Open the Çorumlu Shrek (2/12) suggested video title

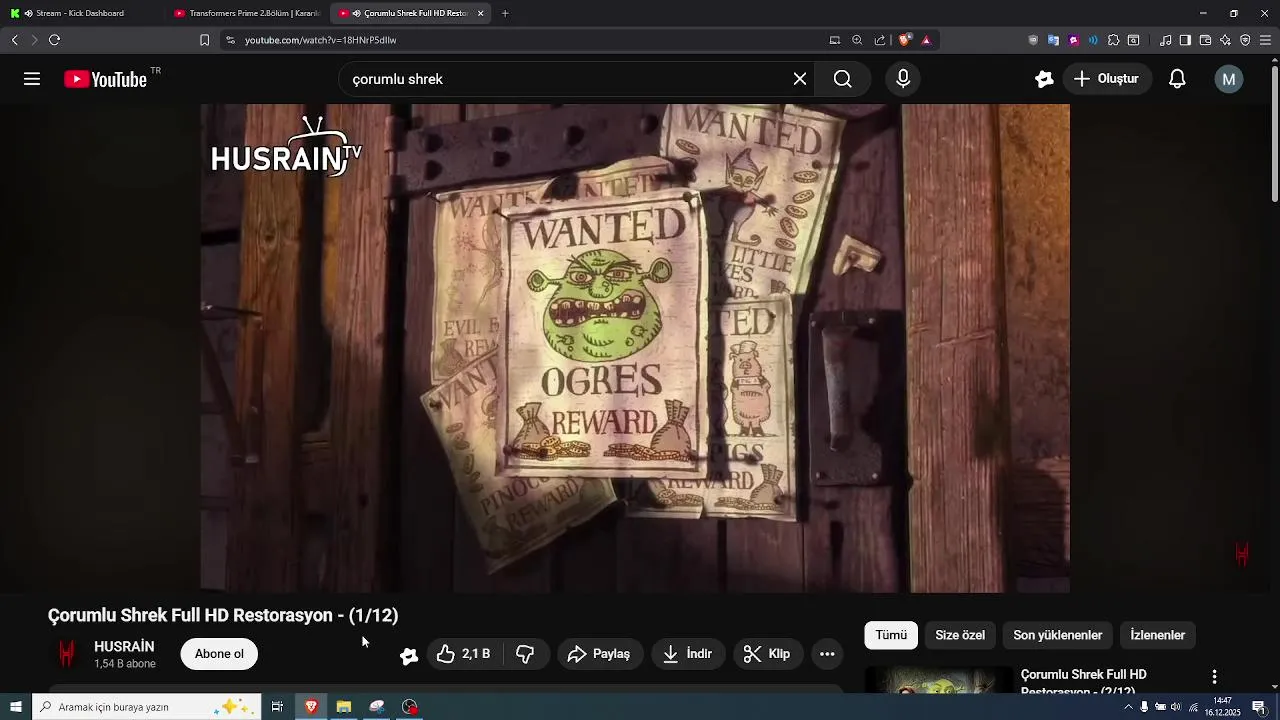pyautogui.click(x=1084, y=682)
